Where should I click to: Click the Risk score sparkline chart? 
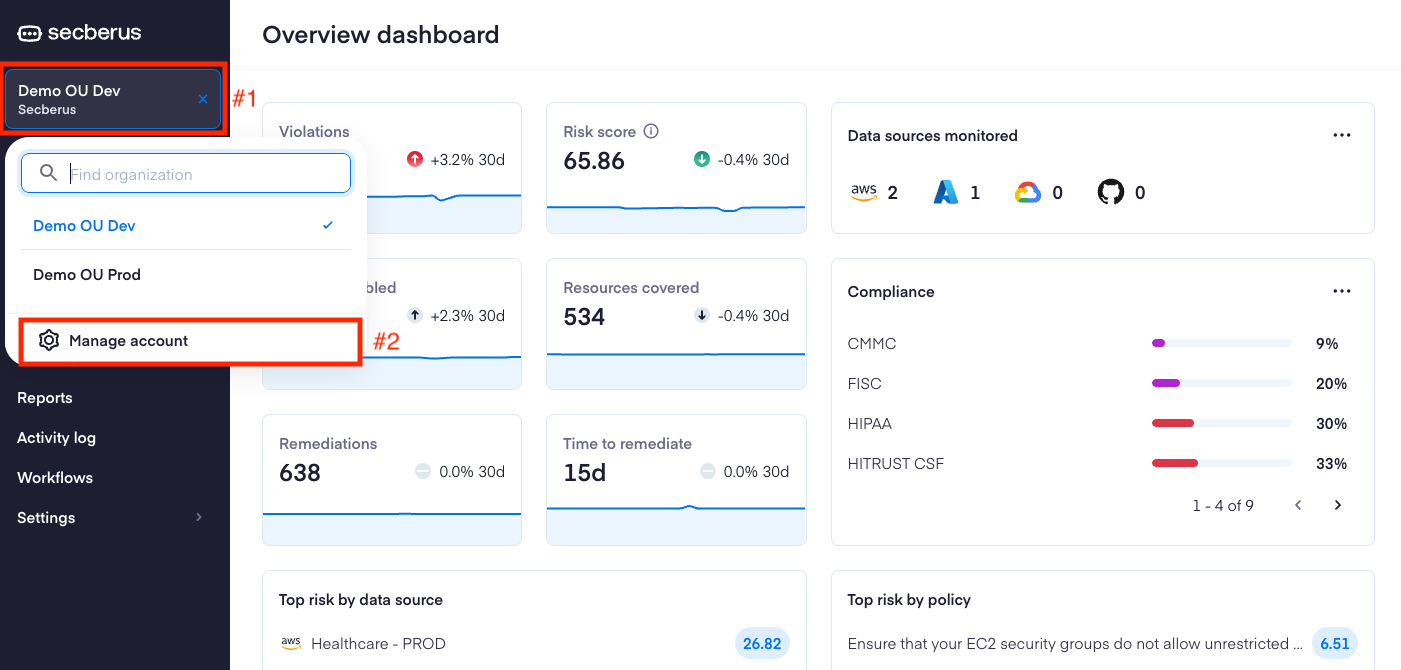tap(676, 218)
